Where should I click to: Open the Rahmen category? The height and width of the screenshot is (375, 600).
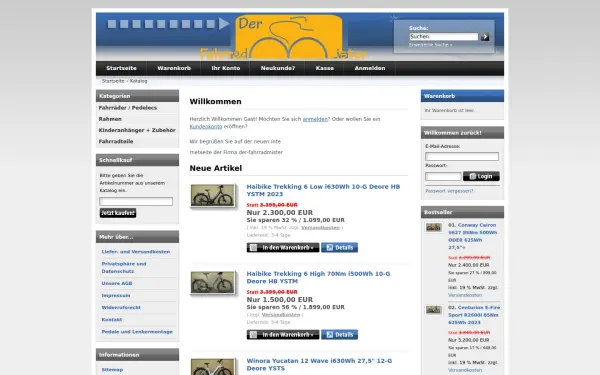(110, 119)
